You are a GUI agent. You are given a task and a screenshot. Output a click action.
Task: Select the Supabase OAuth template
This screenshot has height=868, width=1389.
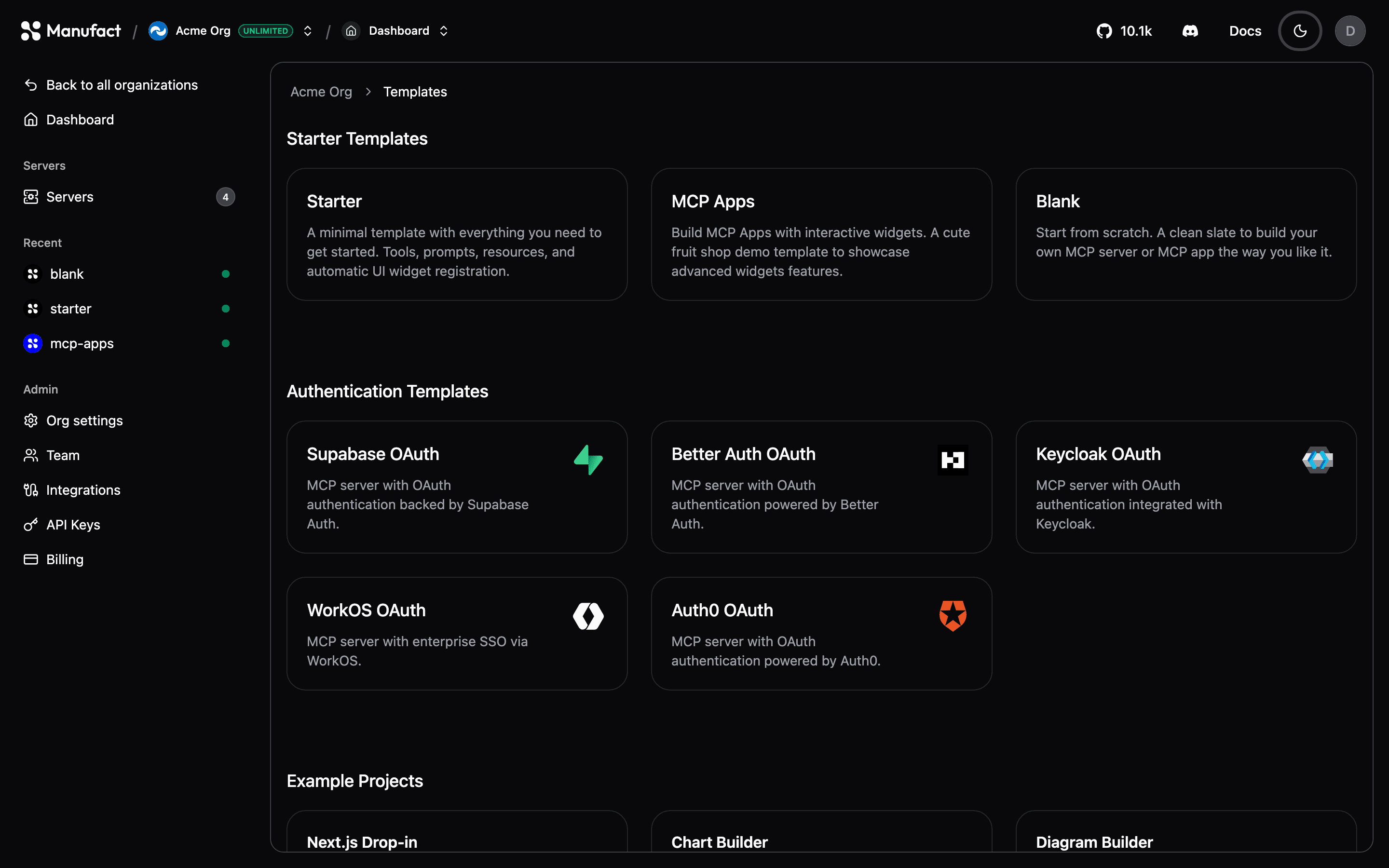point(457,488)
